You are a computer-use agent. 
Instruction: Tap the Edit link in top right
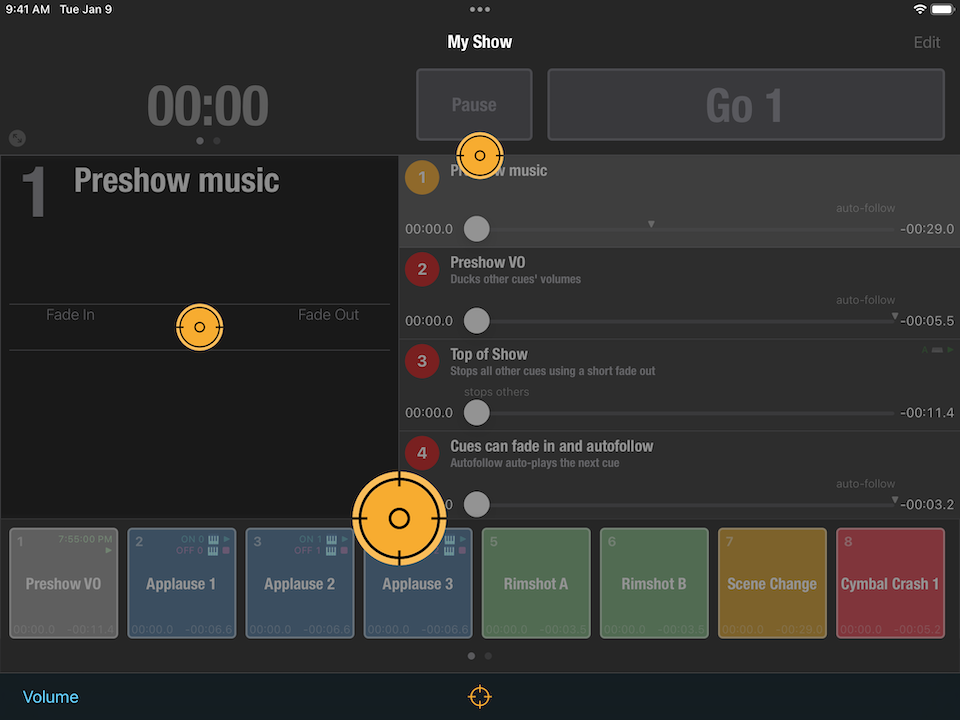point(926,42)
